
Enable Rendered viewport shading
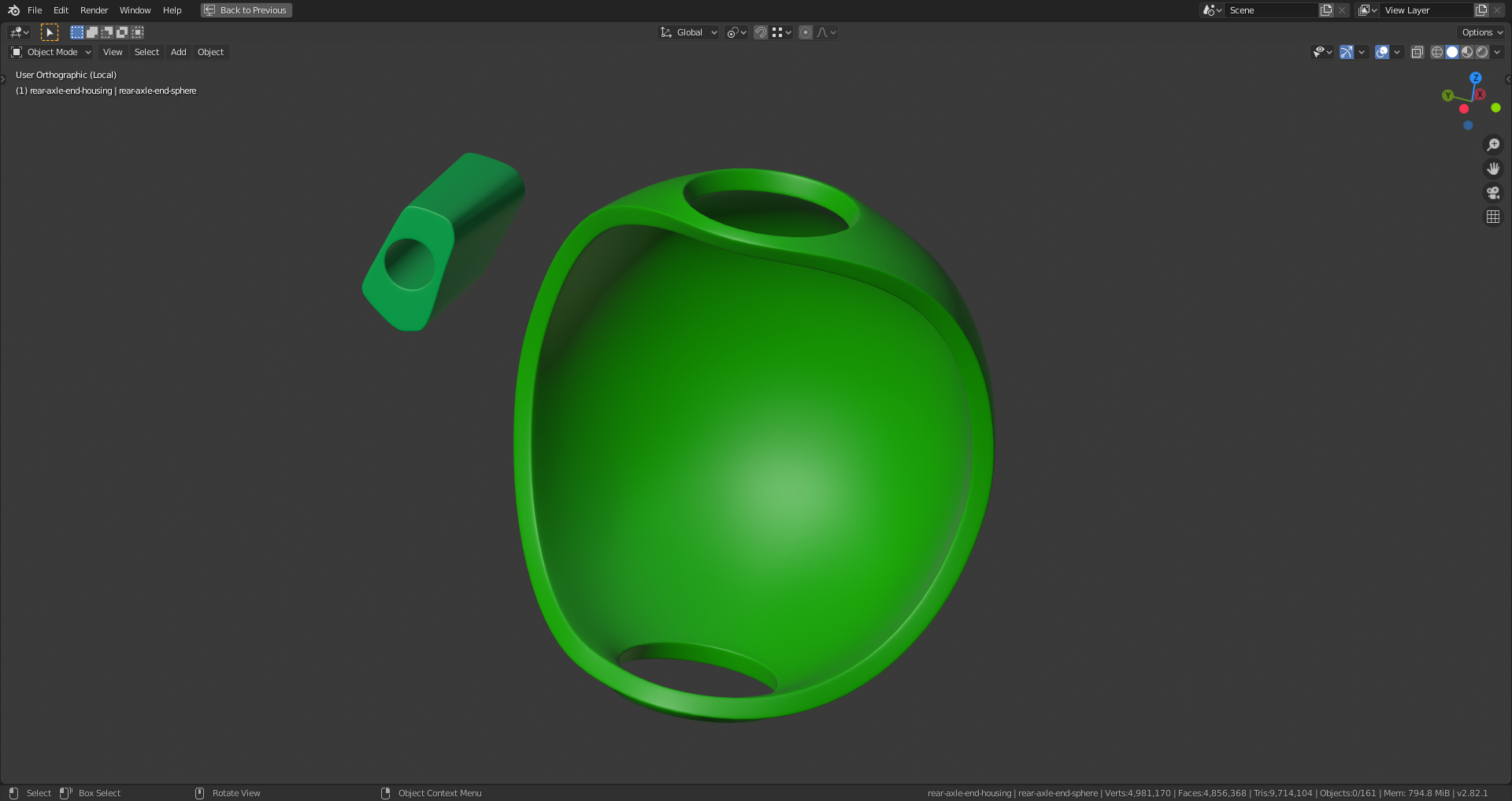point(1482,52)
